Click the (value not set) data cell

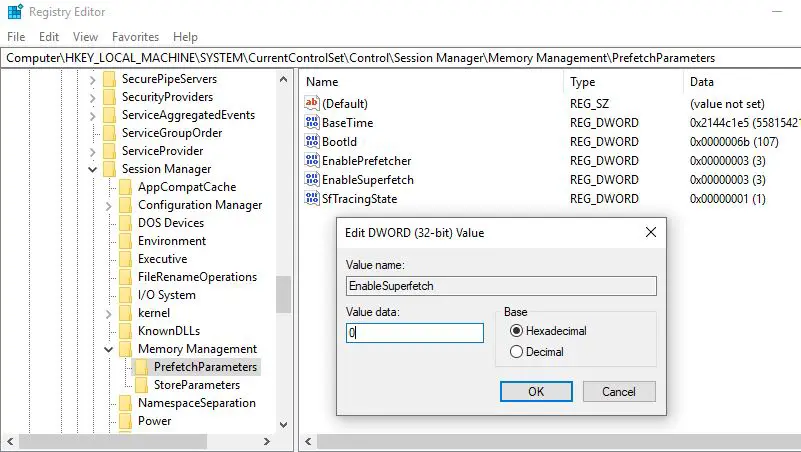coord(727,104)
